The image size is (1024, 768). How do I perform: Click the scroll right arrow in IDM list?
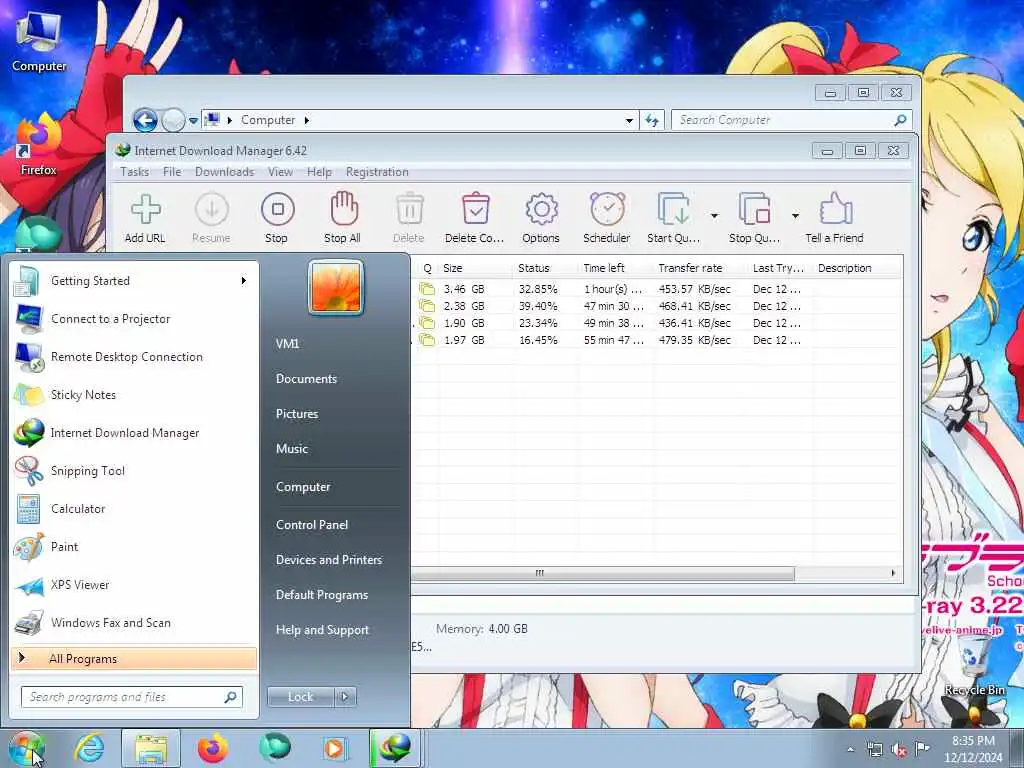893,573
